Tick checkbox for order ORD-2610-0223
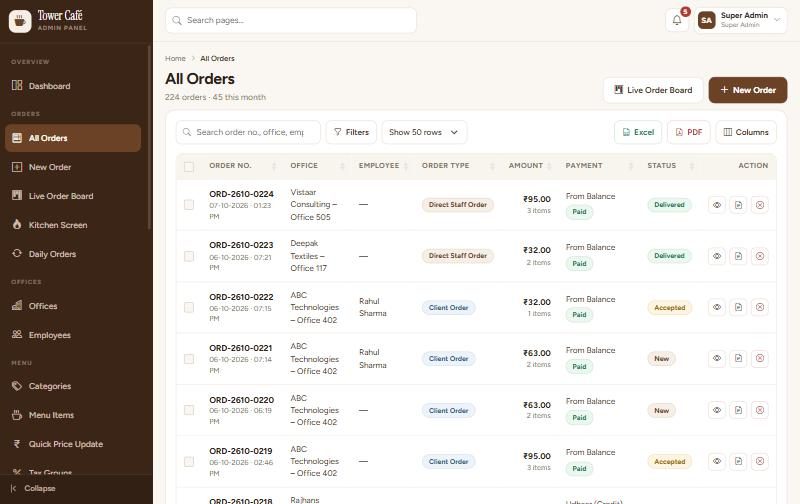The image size is (800, 504). [x=189, y=256]
